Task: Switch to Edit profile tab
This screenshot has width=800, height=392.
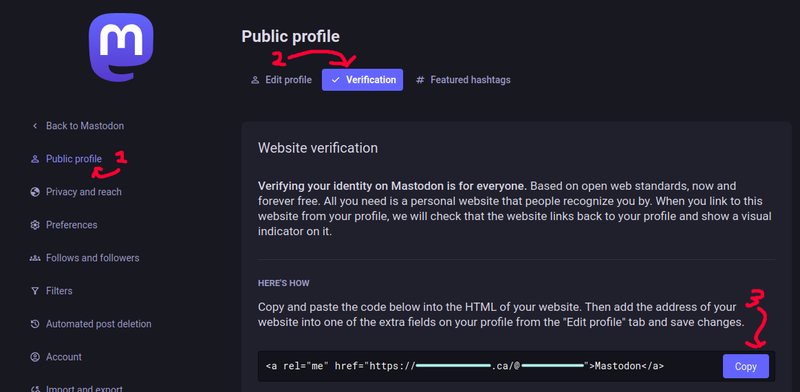Action: (x=281, y=80)
